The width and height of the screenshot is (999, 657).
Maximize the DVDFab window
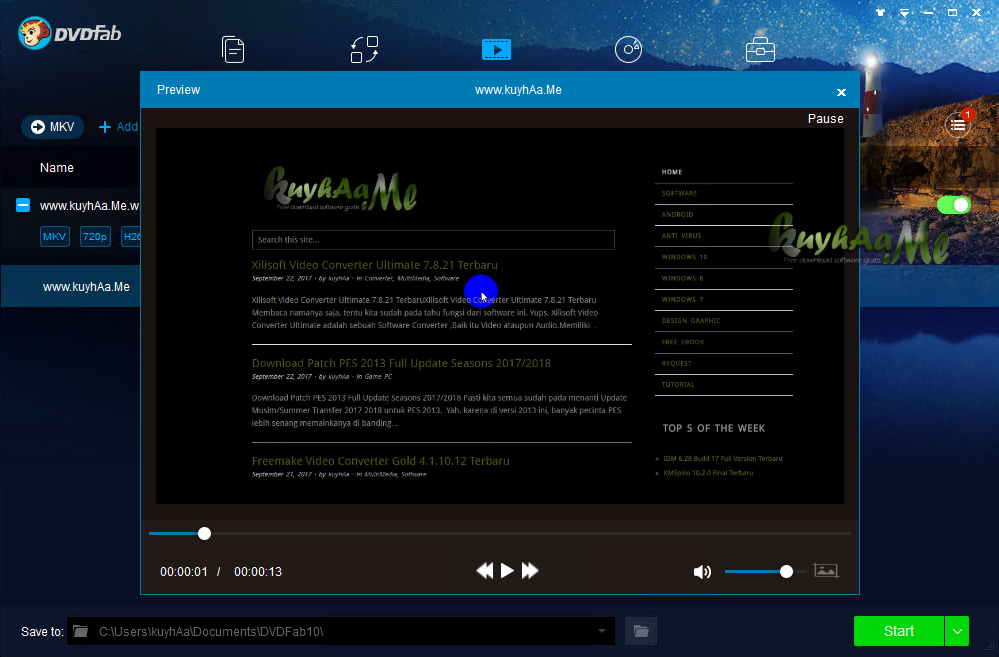(952, 12)
